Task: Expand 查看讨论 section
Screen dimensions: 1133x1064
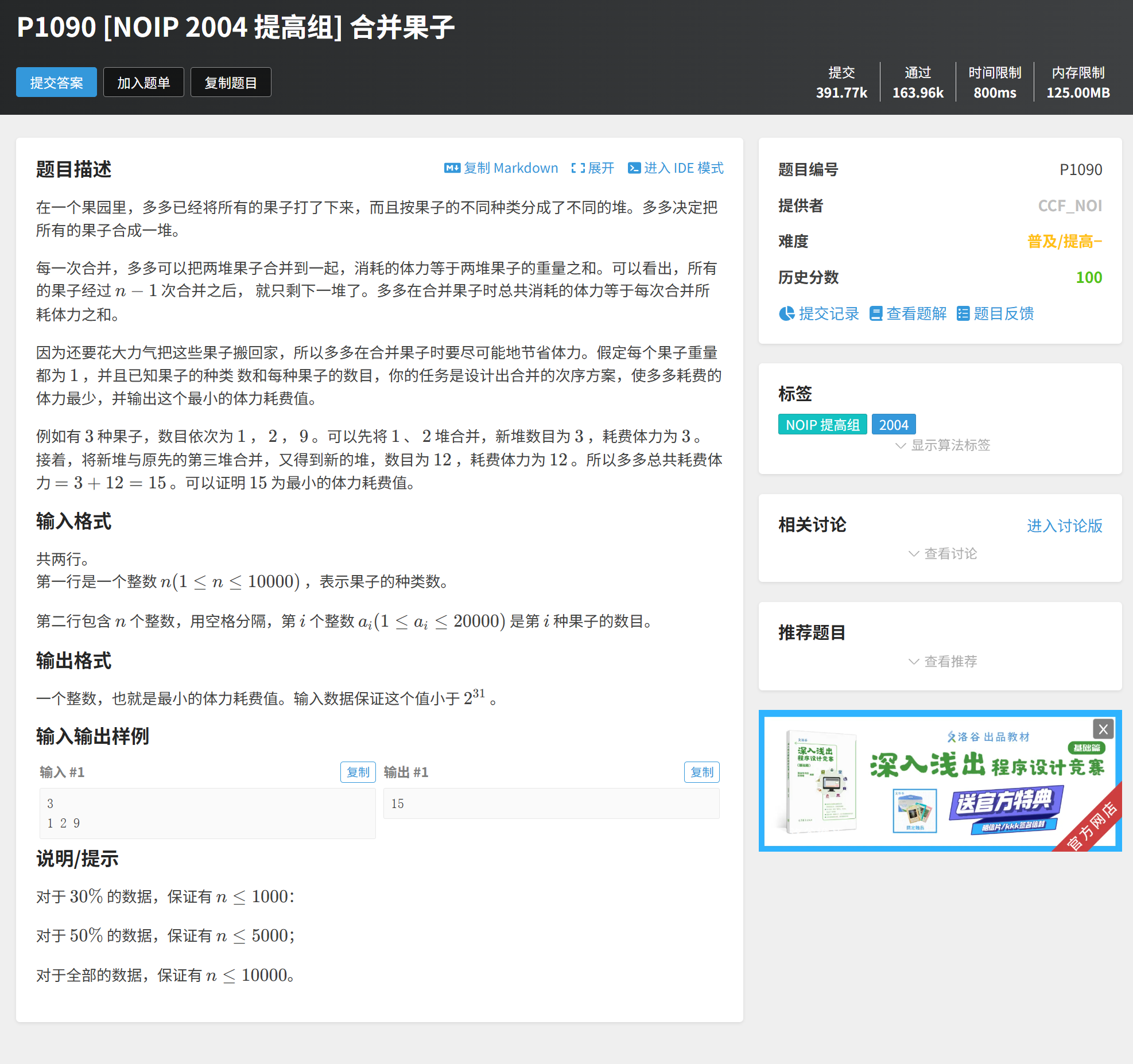Action: pos(942,554)
